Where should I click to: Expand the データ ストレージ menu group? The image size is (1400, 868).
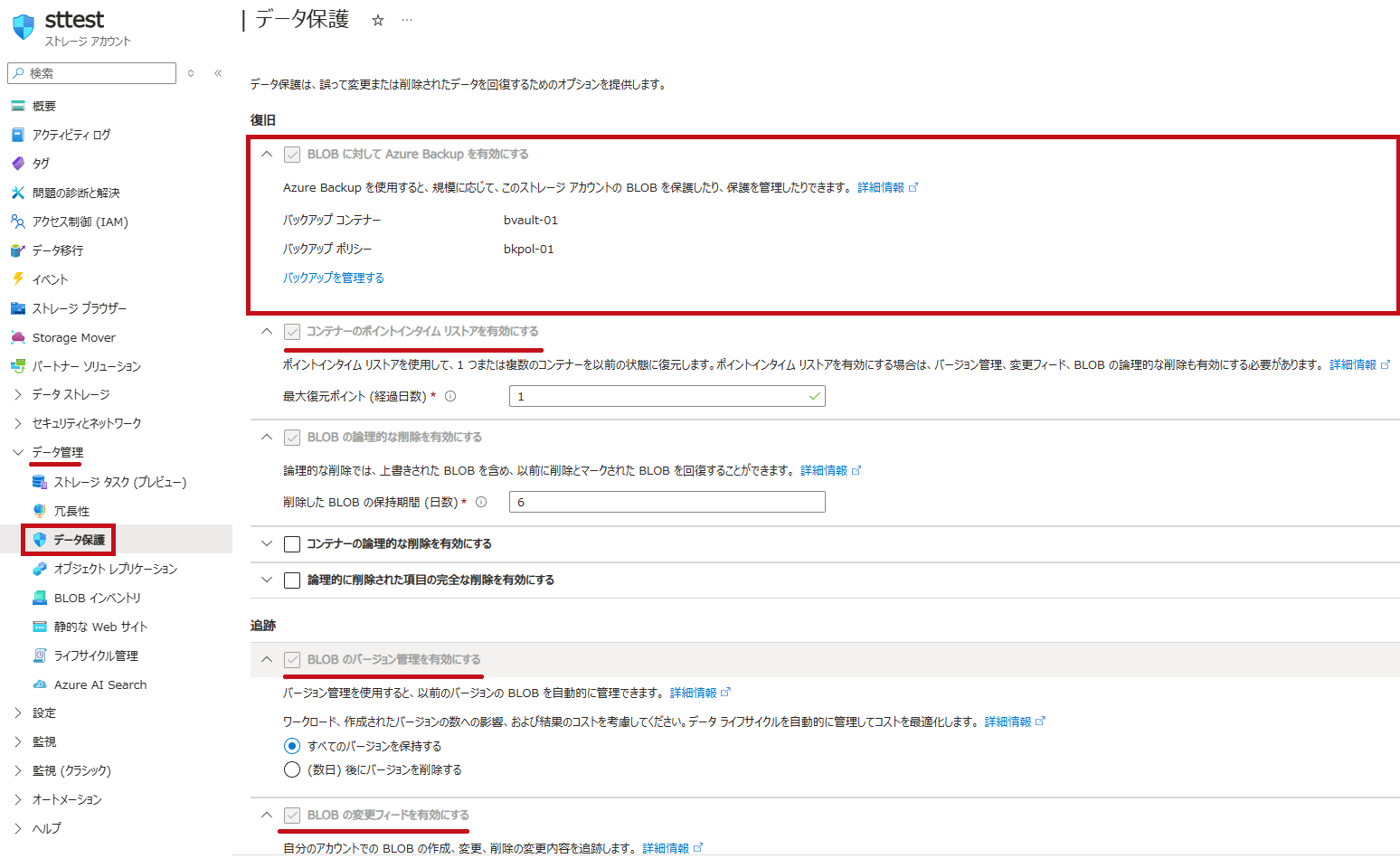click(18, 394)
